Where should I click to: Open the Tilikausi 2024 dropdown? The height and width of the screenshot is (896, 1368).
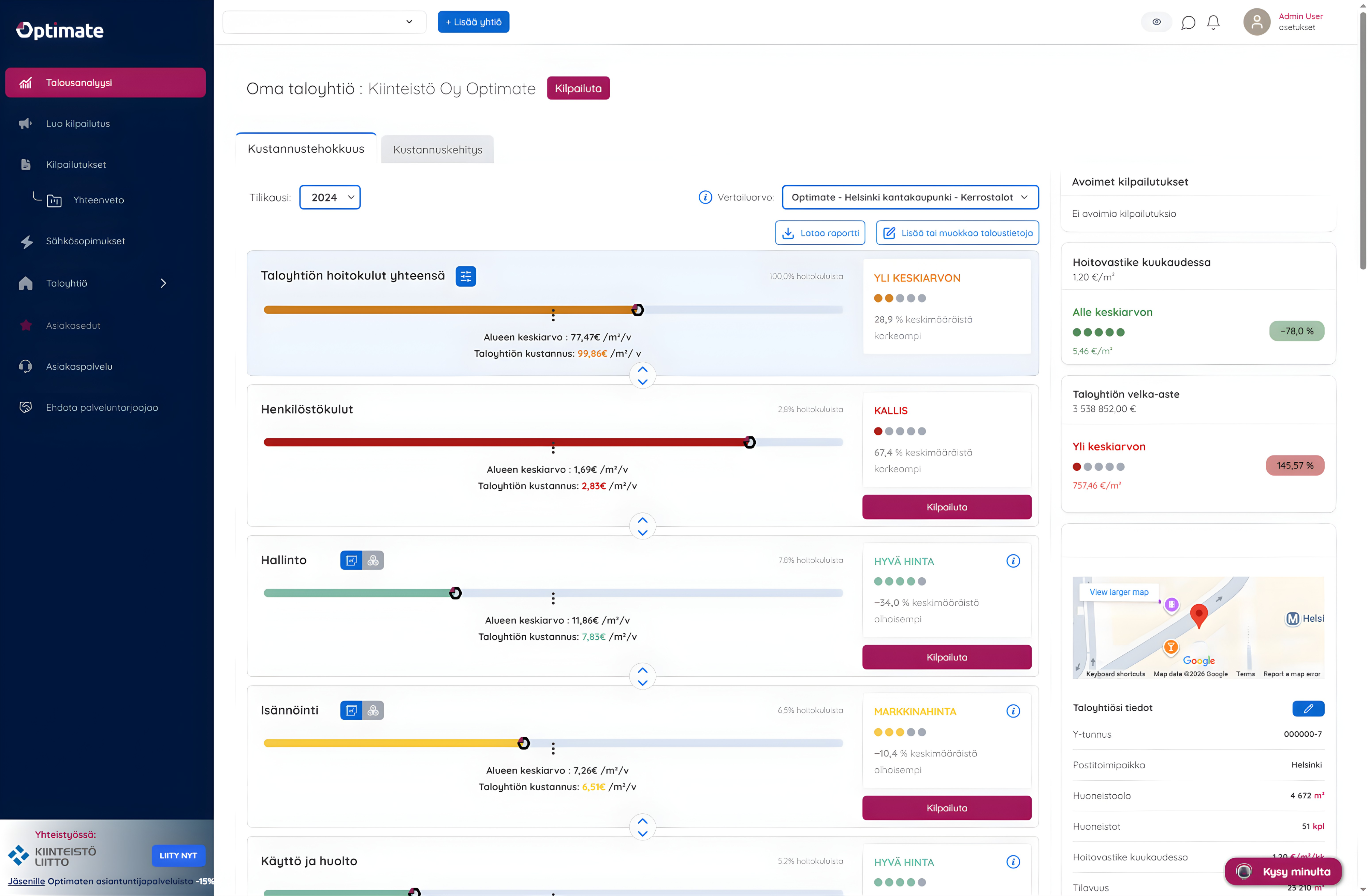click(x=330, y=198)
